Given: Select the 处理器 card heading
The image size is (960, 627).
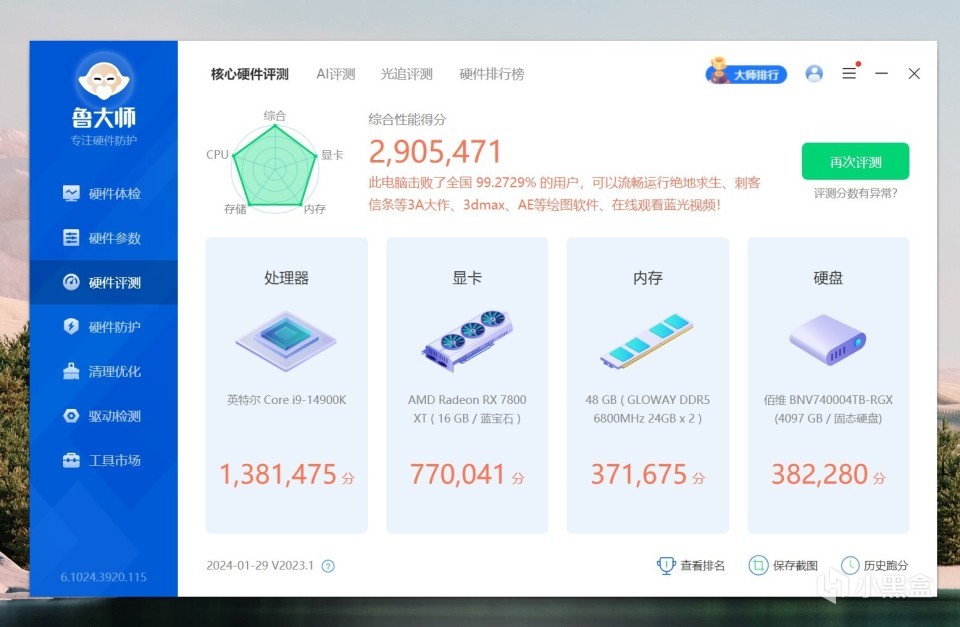Looking at the screenshot, I should pyautogui.click(x=286, y=278).
